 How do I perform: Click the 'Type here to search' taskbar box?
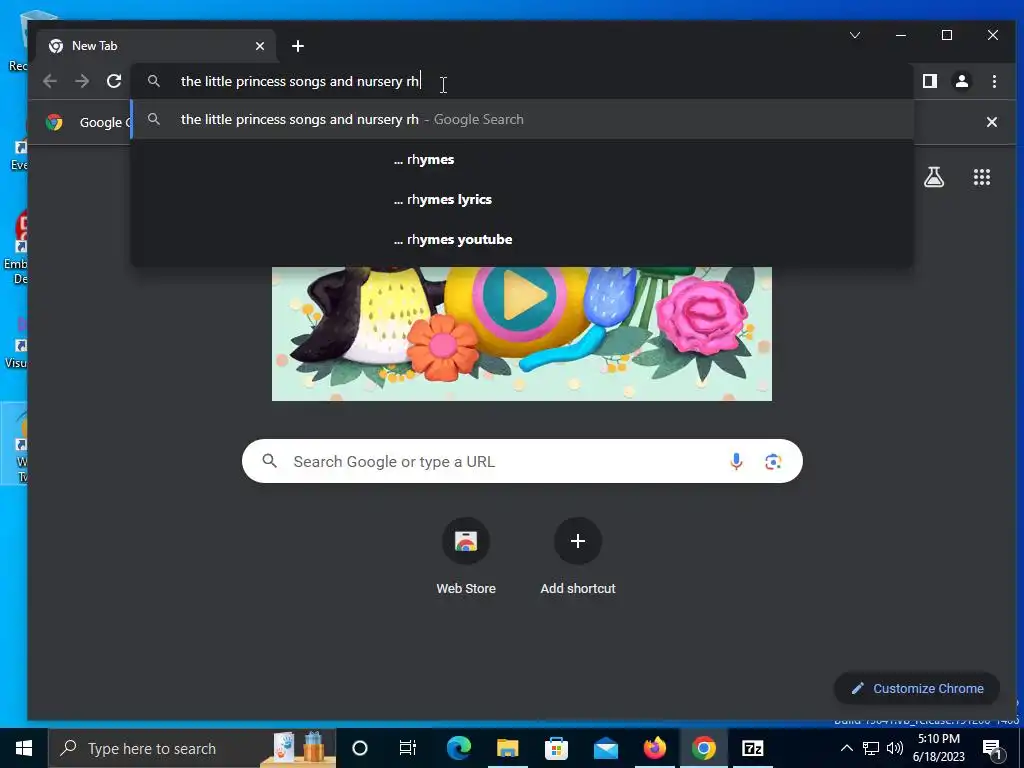[192, 748]
